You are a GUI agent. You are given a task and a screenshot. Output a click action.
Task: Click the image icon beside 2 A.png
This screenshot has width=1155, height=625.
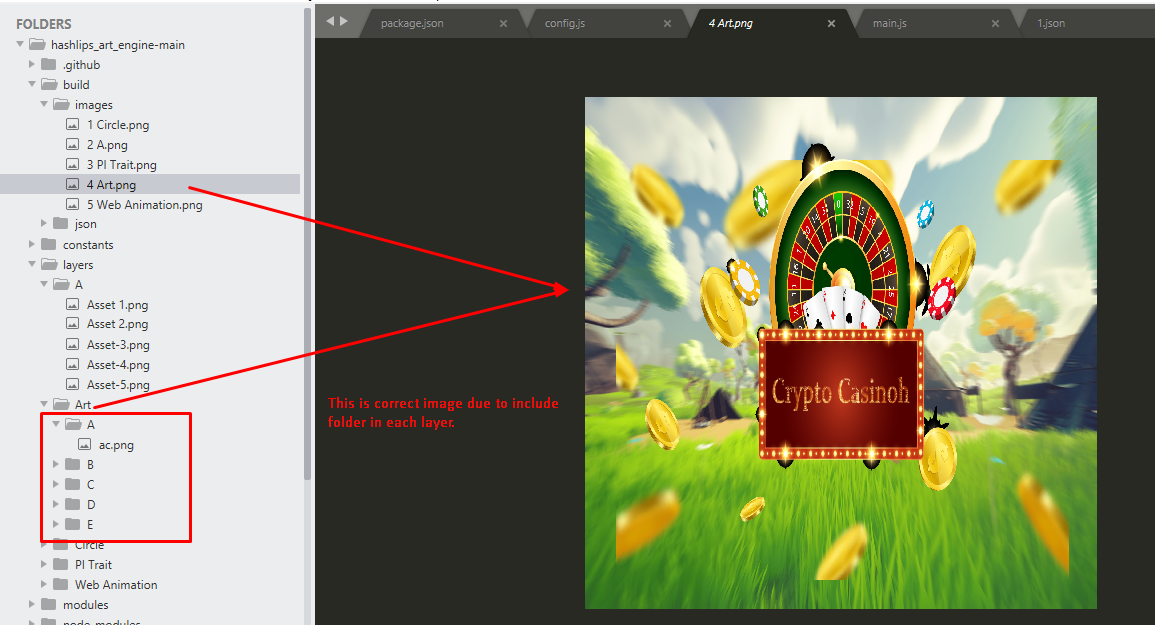click(x=72, y=144)
